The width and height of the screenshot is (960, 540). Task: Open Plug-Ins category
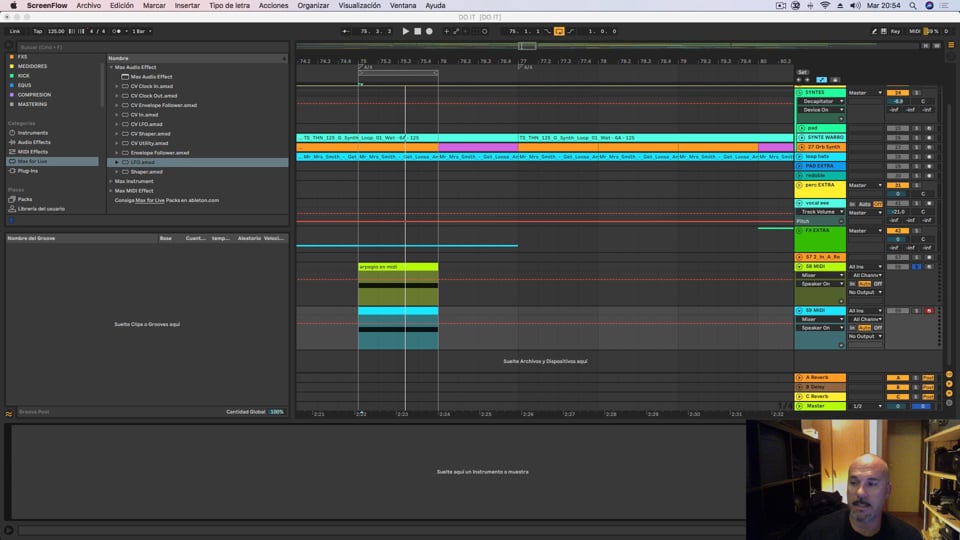click(28, 171)
